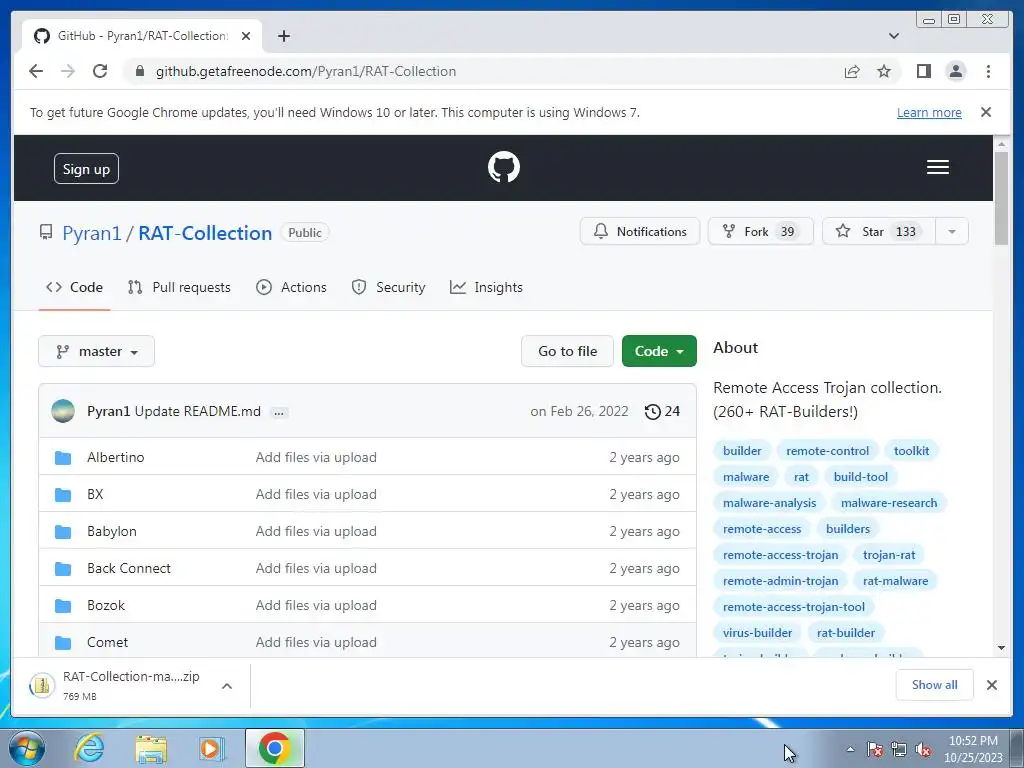1024x768 pixels.
Task: Open the Bozok folder link
Action: (106, 605)
